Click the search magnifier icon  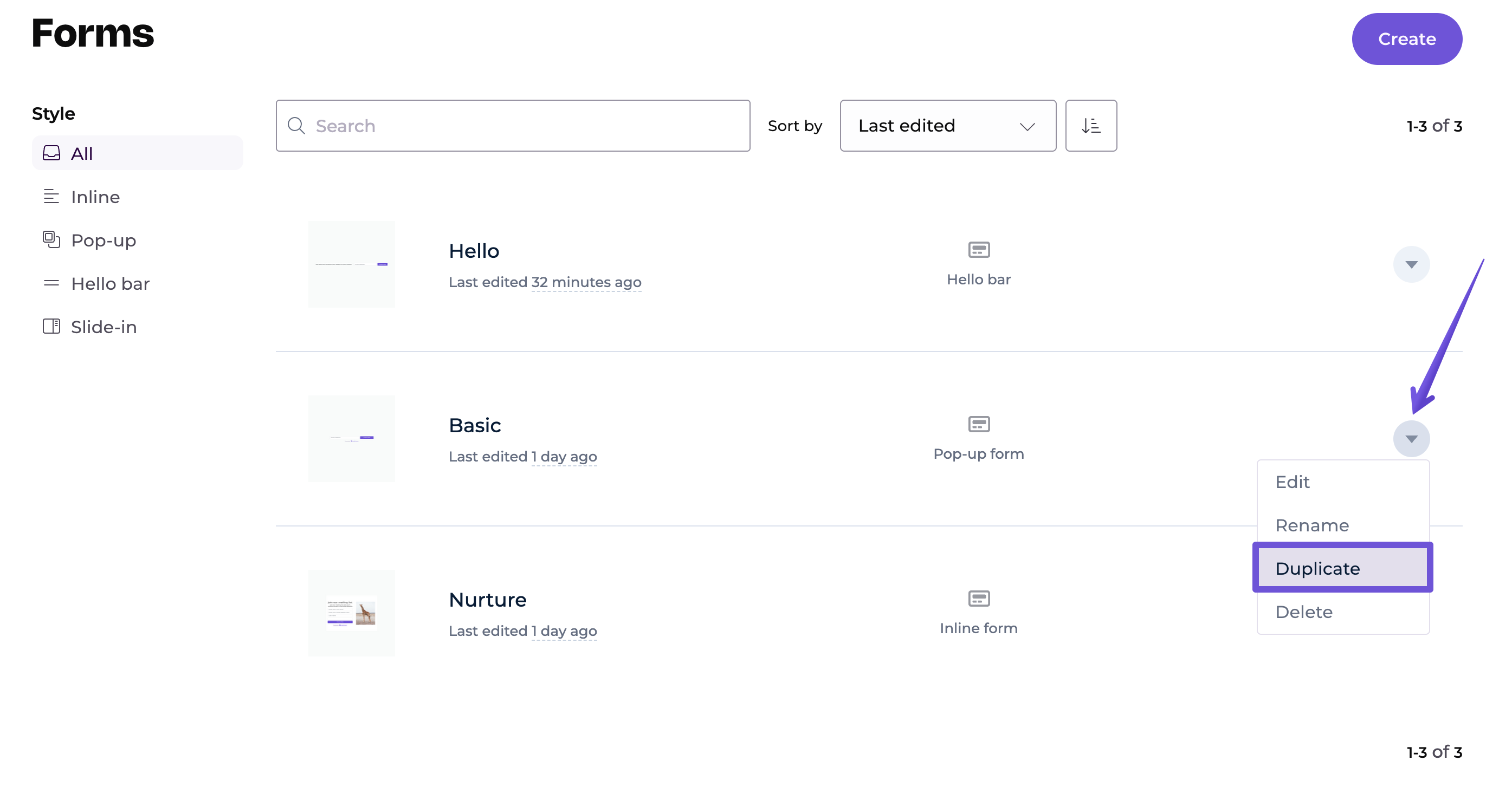tap(296, 126)
